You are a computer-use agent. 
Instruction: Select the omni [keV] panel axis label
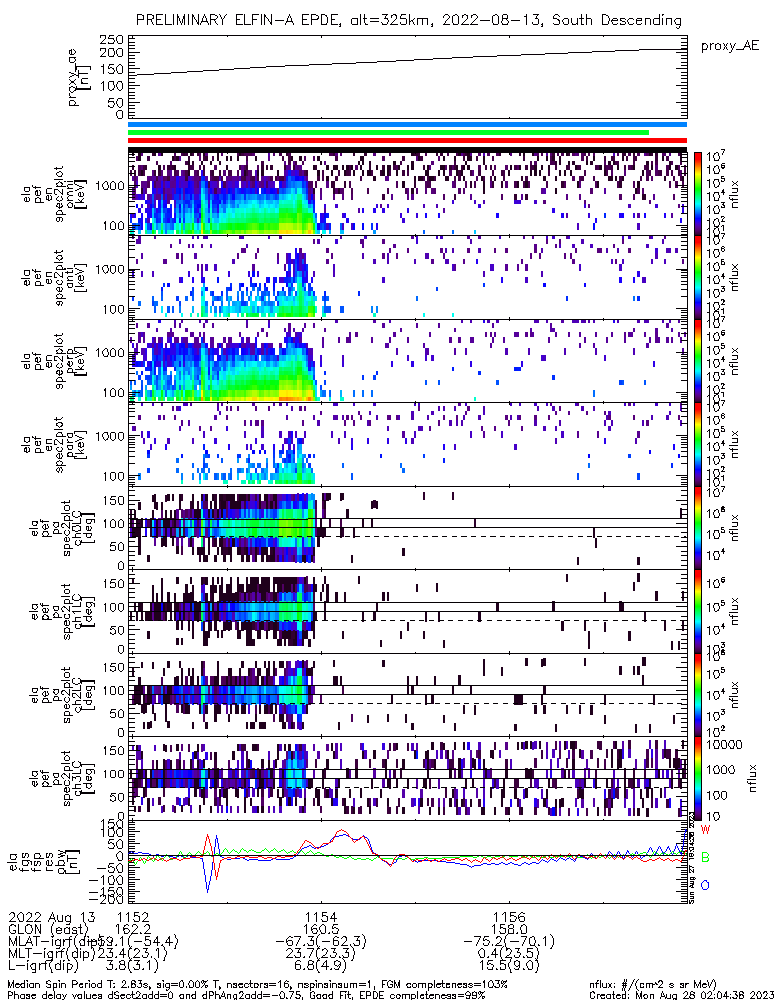coord(54,194)
